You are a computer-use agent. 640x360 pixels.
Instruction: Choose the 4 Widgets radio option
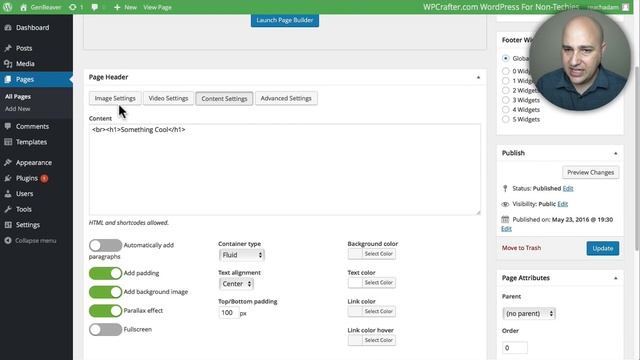pyautogui.click(x=506, y=110)
